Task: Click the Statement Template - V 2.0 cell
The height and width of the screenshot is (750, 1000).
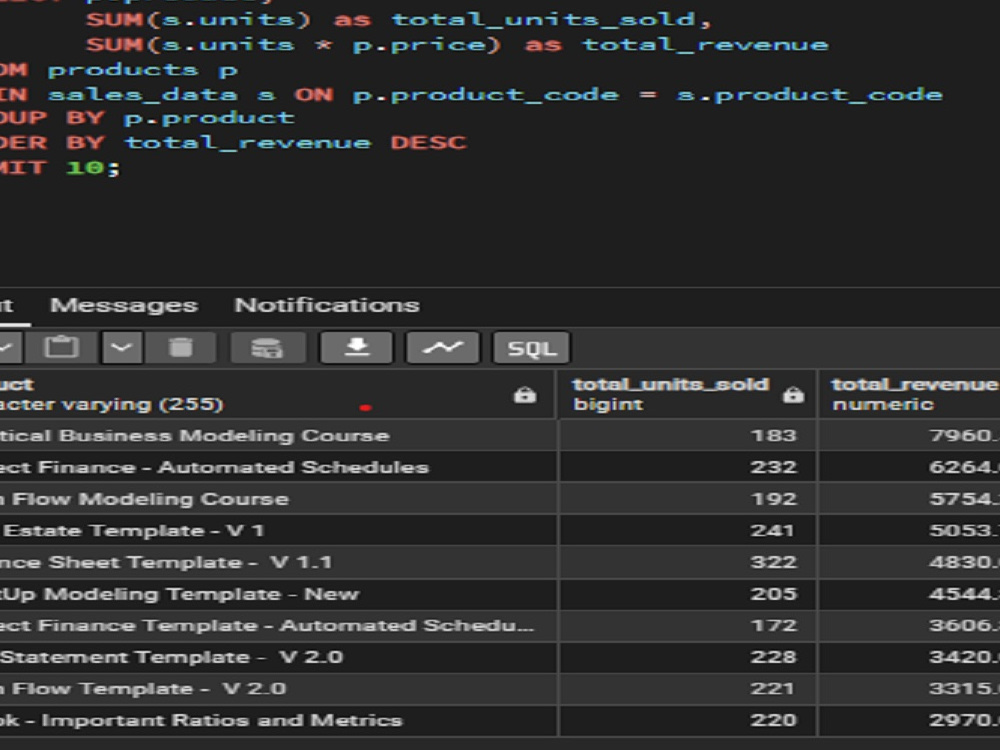Action: click(277, 657)
